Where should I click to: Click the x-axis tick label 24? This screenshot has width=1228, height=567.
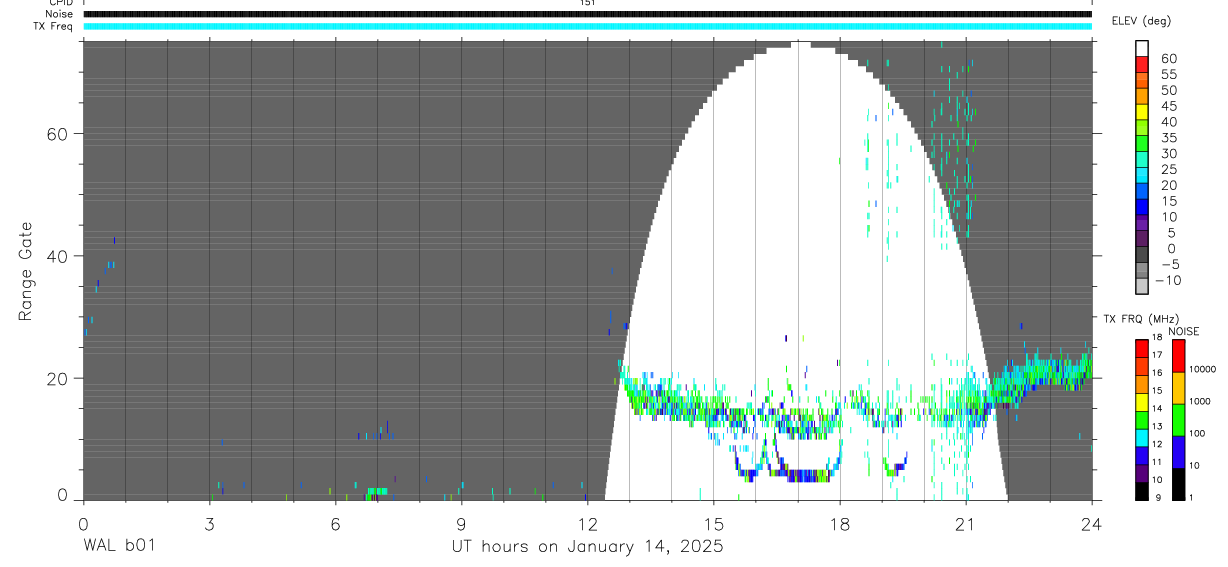pos(1092,523)
